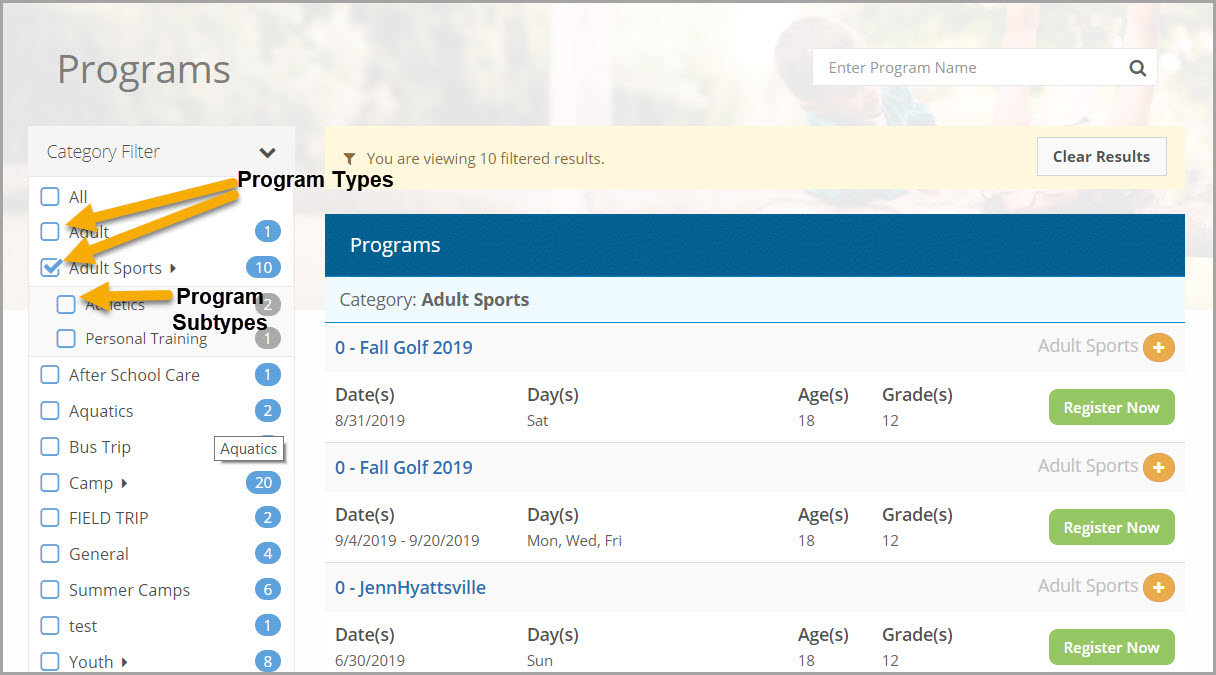Check the After School Care checkbox
The image size is (1216, 675).
click(x=50, y=375)
